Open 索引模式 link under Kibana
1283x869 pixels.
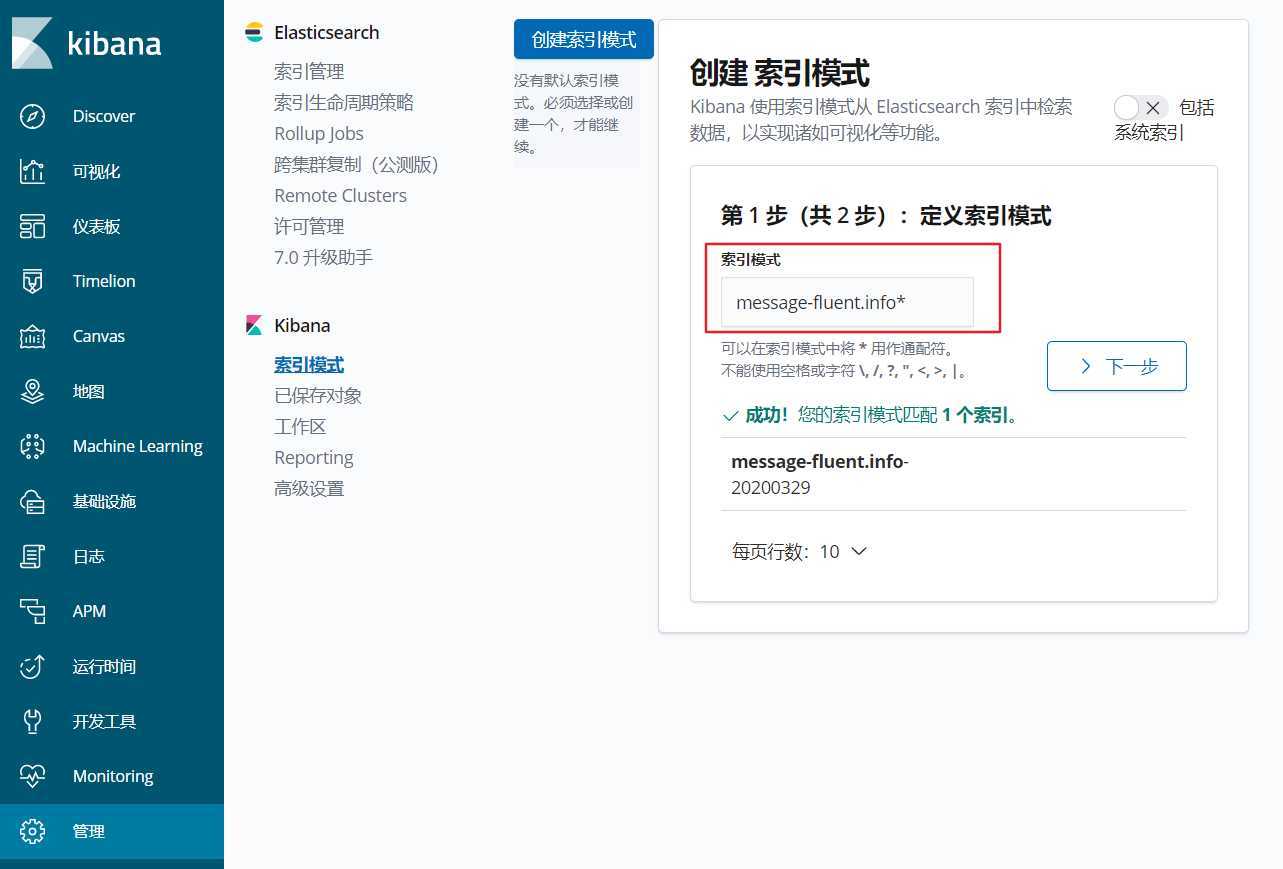tap(309, 365)
